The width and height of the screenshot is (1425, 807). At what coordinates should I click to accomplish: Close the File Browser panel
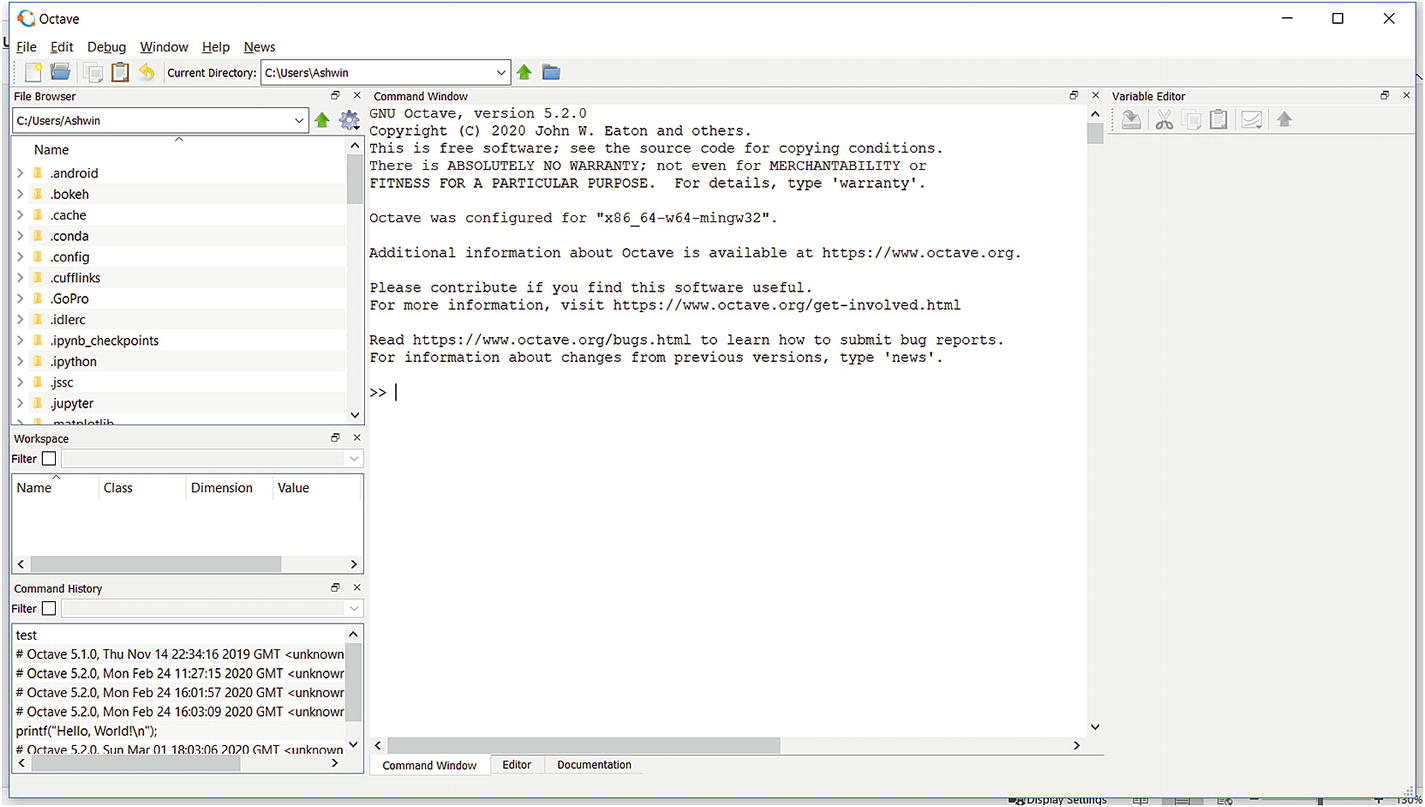pyautogui.click(x=357, y=96)
